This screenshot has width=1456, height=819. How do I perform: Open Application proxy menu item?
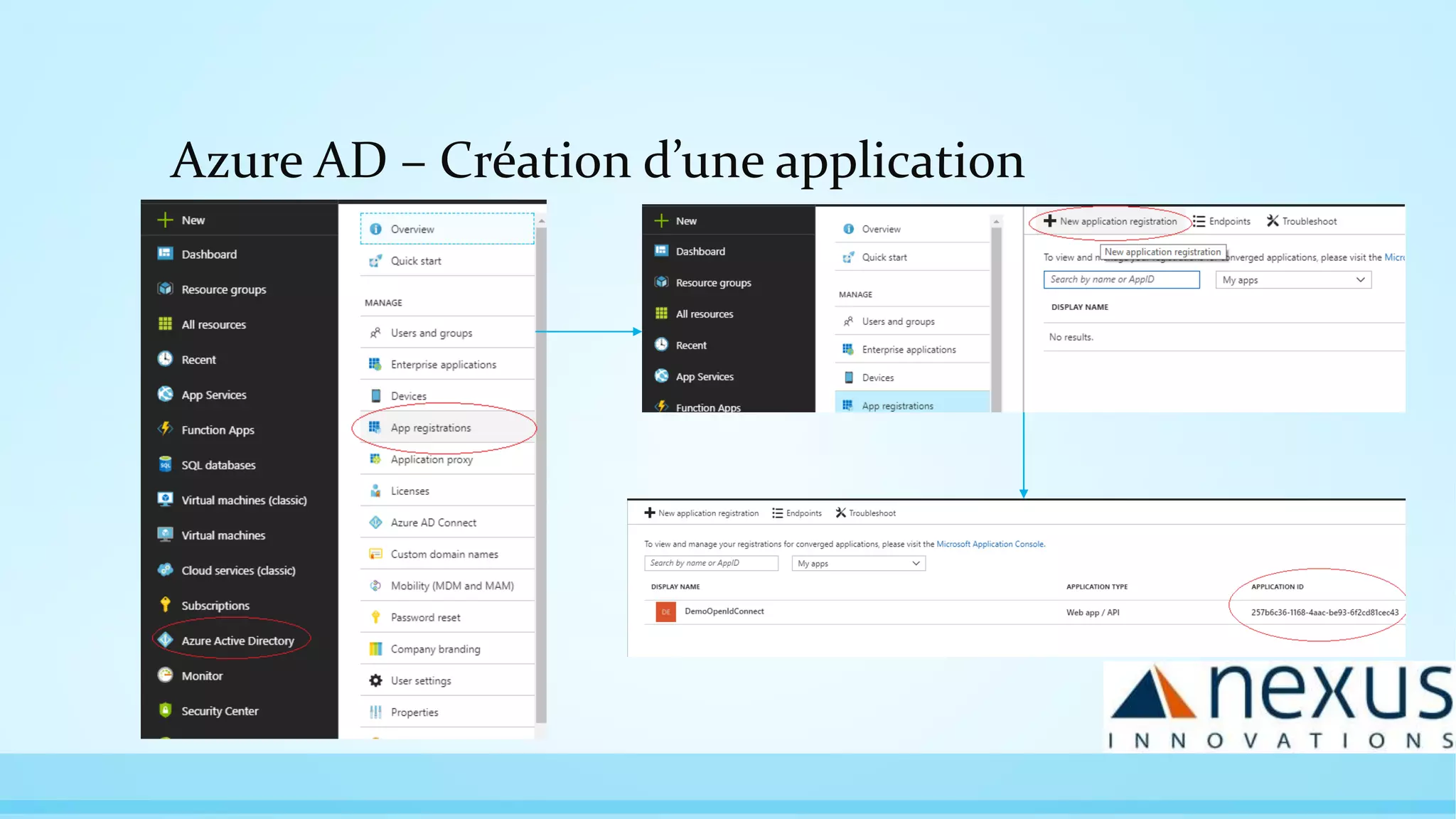point(432,459)
